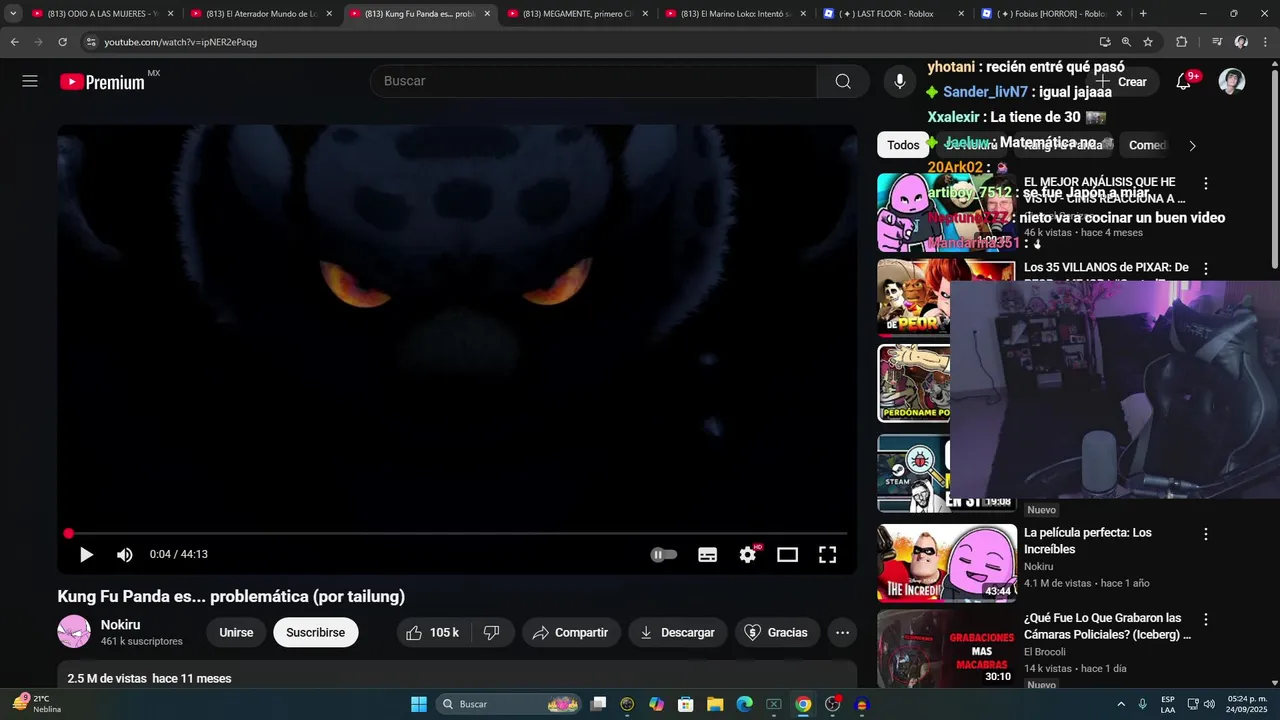The image size is (1280, 720).
Task: Open the tab search dropdown
Action: (13, 14)
